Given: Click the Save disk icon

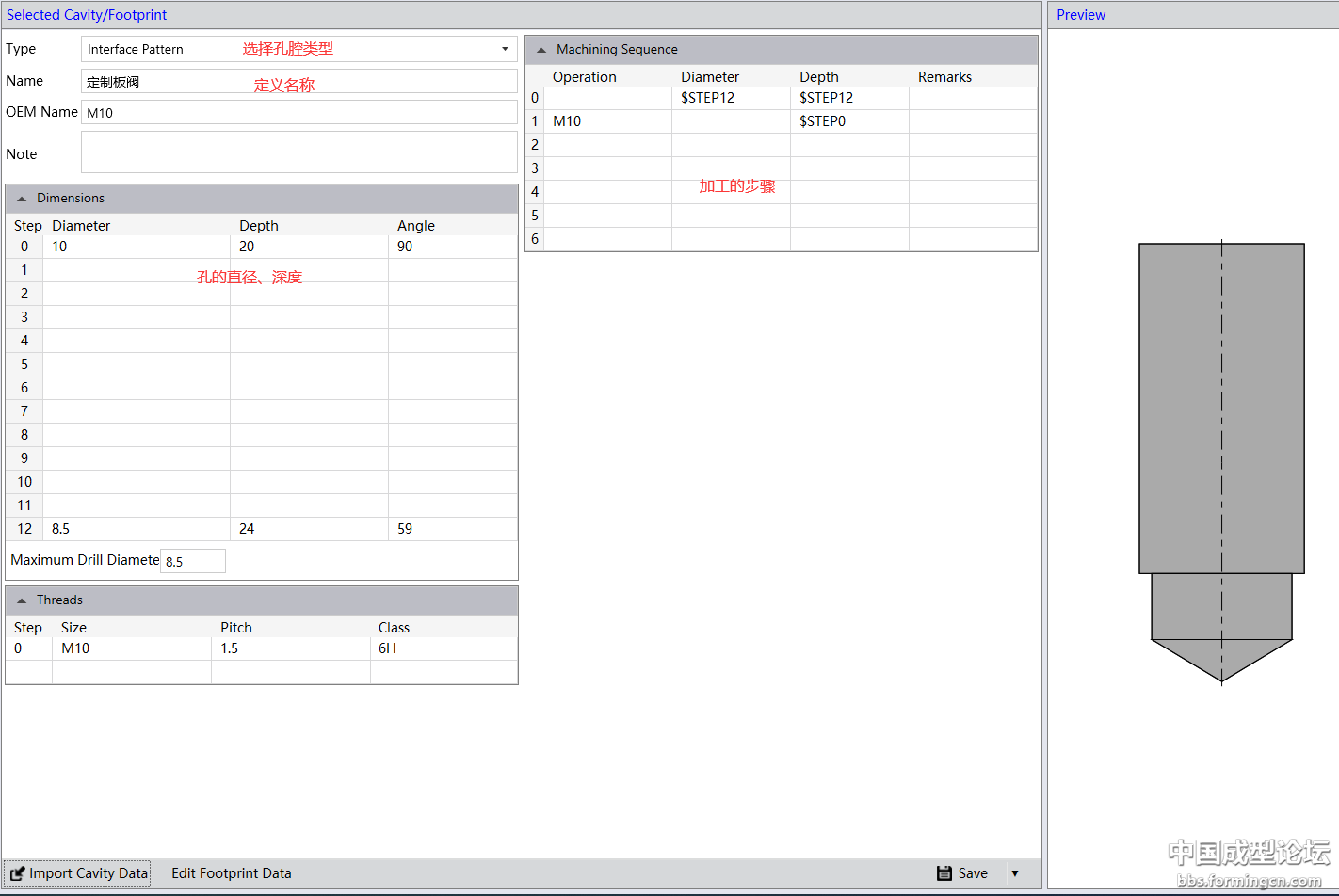Looking at the screenshot, I should [944, 873].
